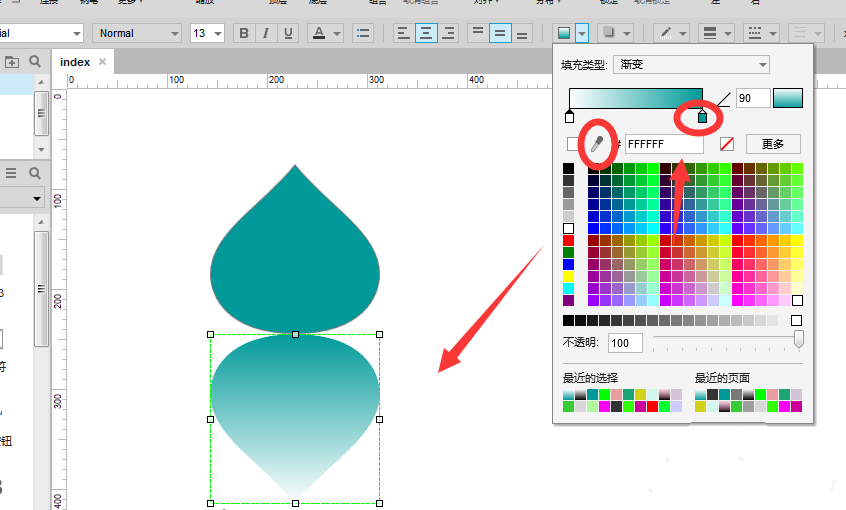Click the gradient angle line icon
Screen dimensions: 846x510
pos(724,99)
